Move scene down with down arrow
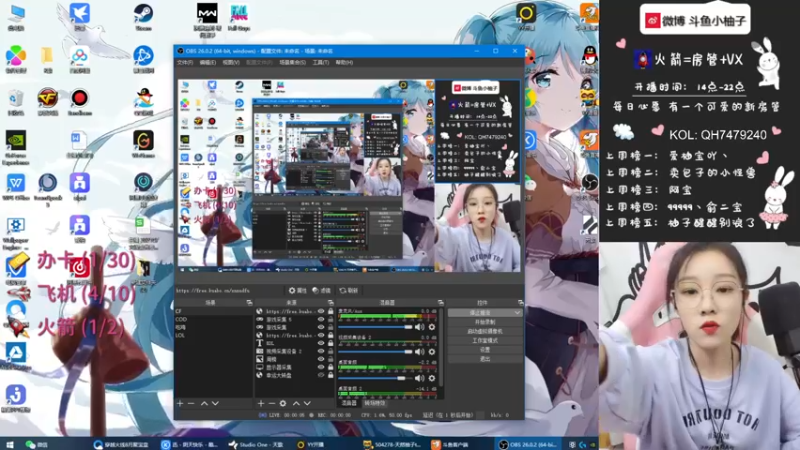Viewport: 800px width, 450px height. (x=215, y=403)
